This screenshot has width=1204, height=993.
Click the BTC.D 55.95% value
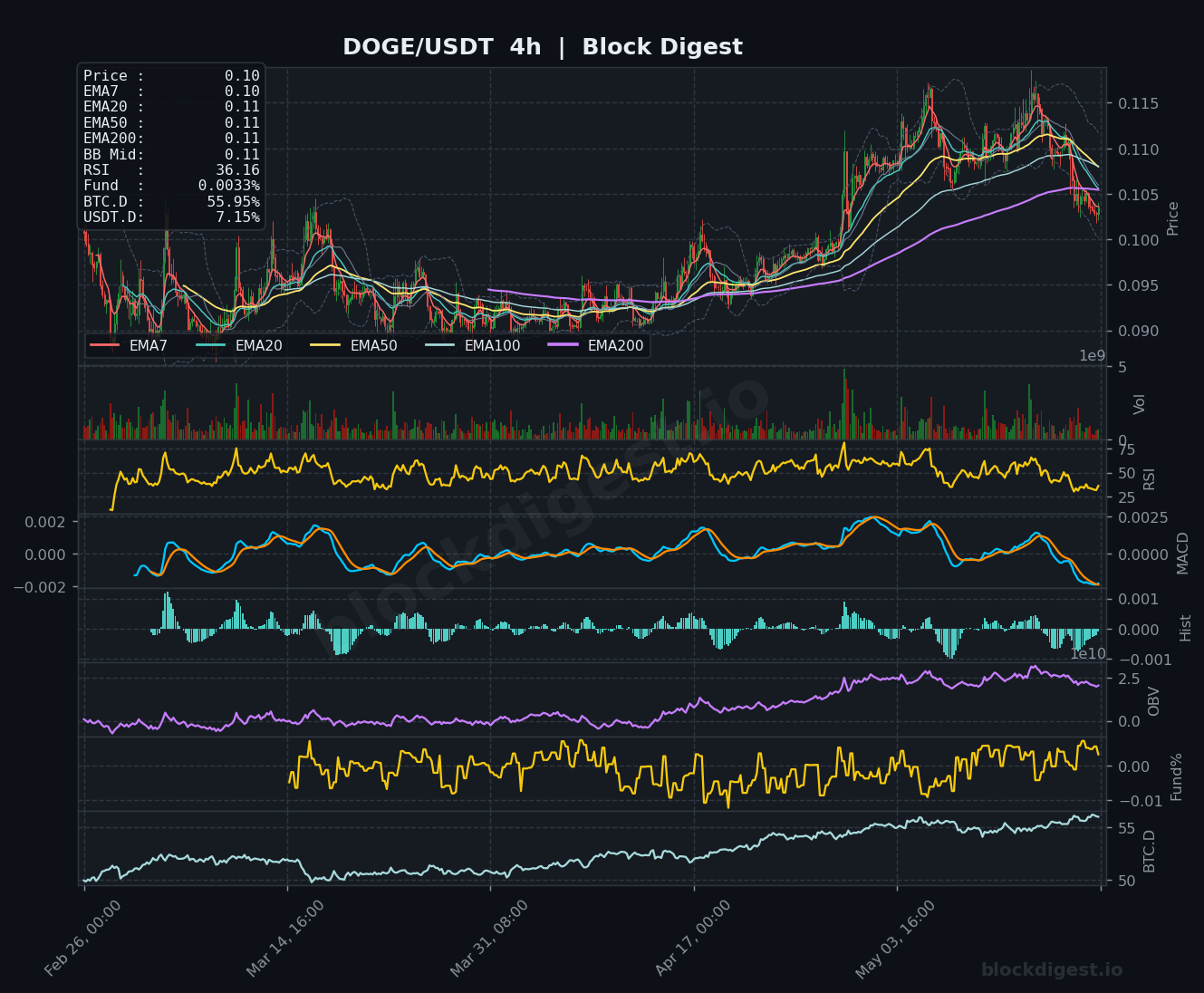234,201
